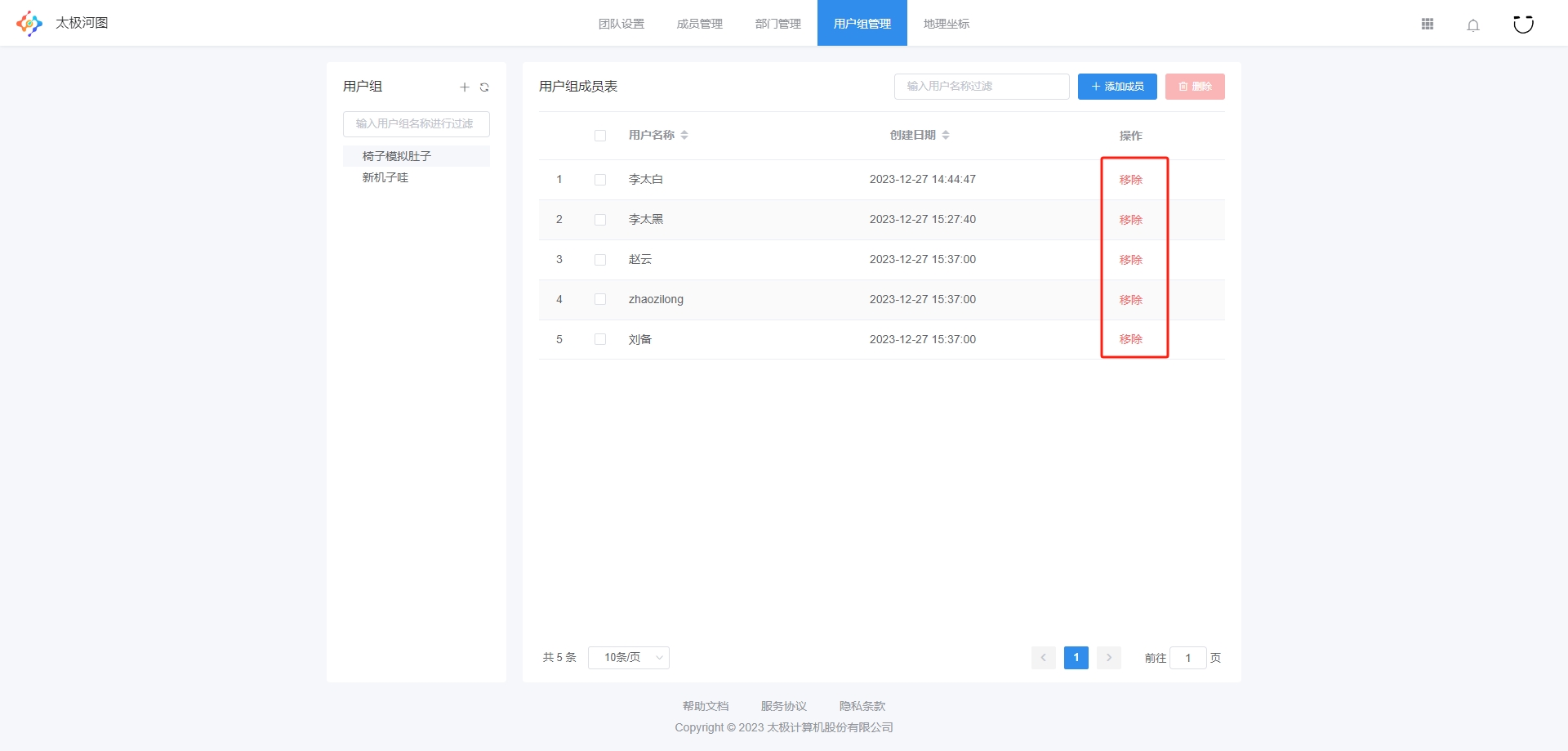Remove 刘备 from the group
Image resolution: width=1568 pixels, height=751 pixels.
coord(1131,339)
